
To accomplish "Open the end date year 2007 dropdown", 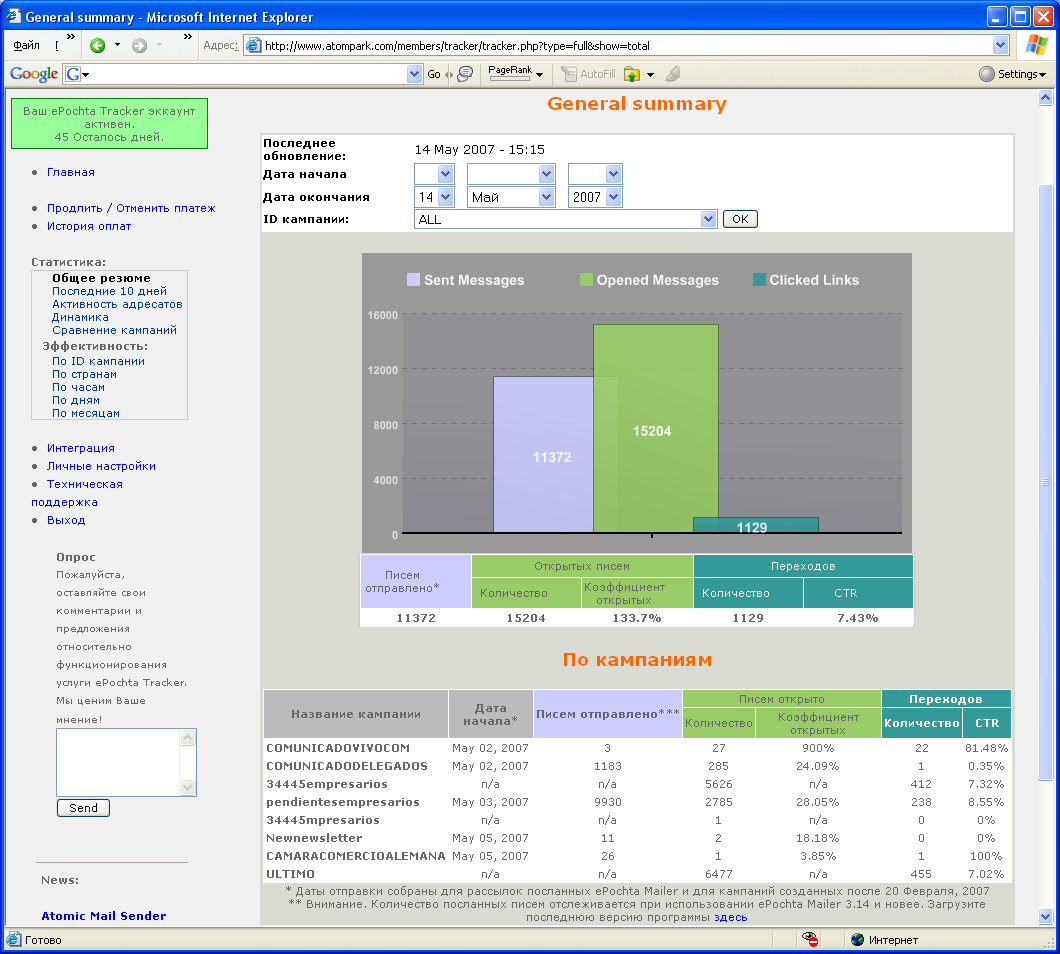I will [x=595, y=197].
